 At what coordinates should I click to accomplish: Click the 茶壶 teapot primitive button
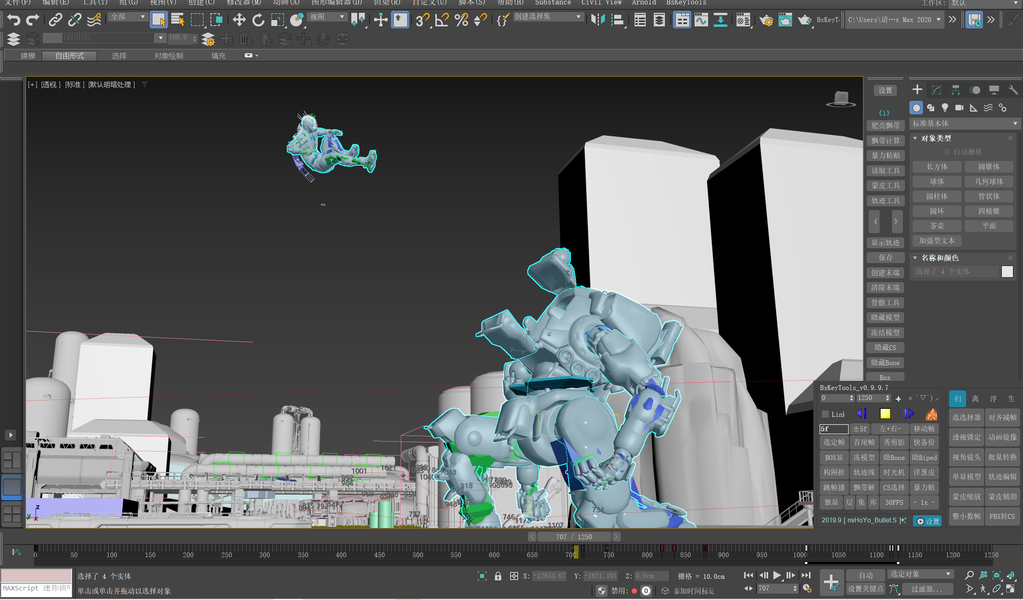[937, 226]
